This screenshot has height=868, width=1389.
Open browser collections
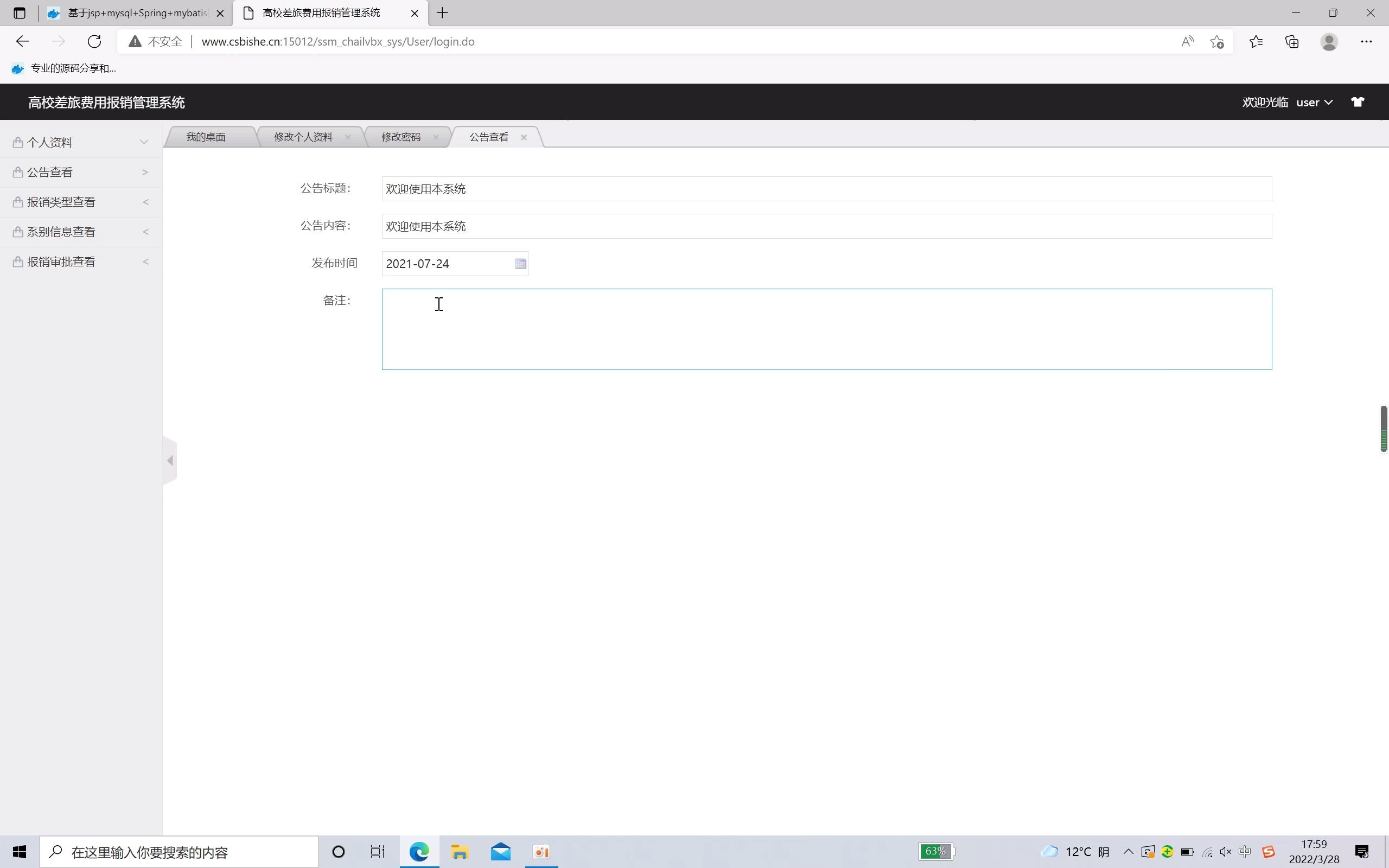pyautogui.click(x=1291, y=41)
